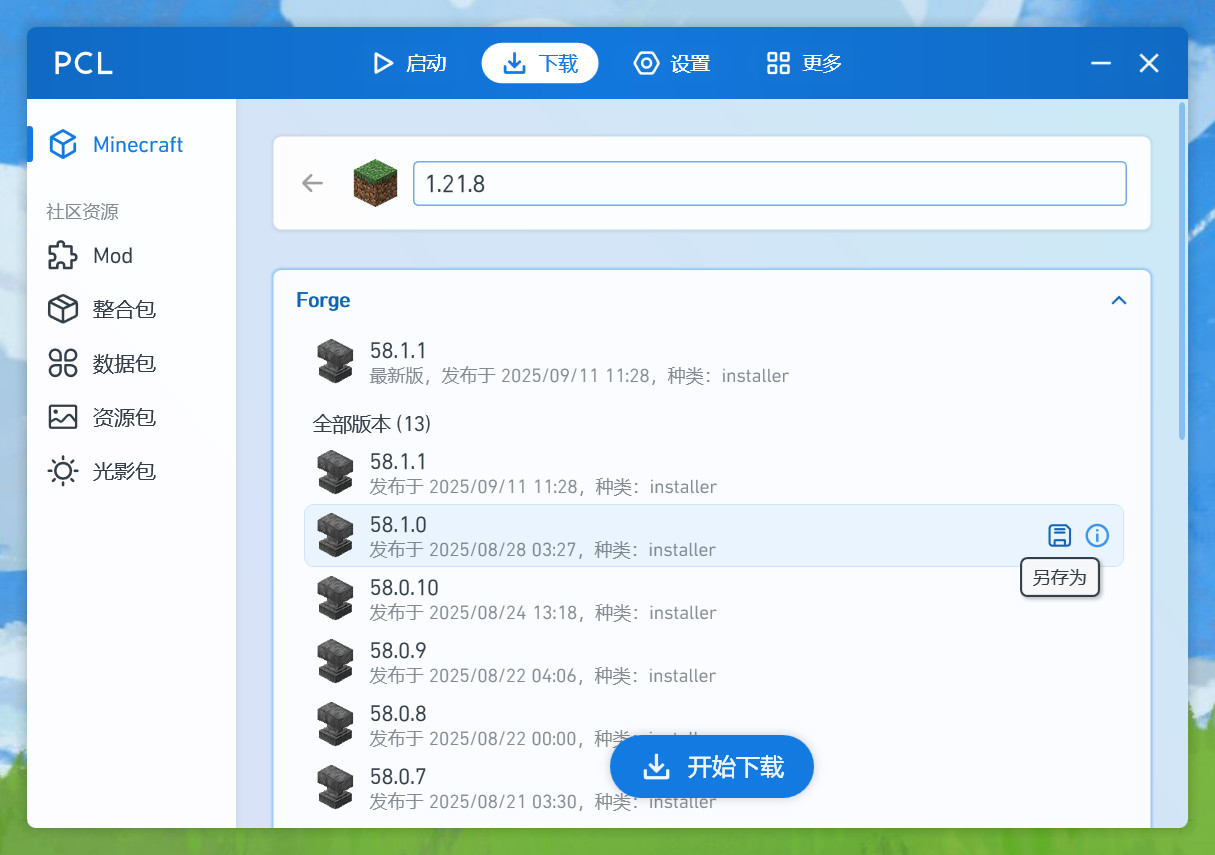The image size is (1215, 855).
Task: Minimize the PCL window
Action: tap(1101, 64)
